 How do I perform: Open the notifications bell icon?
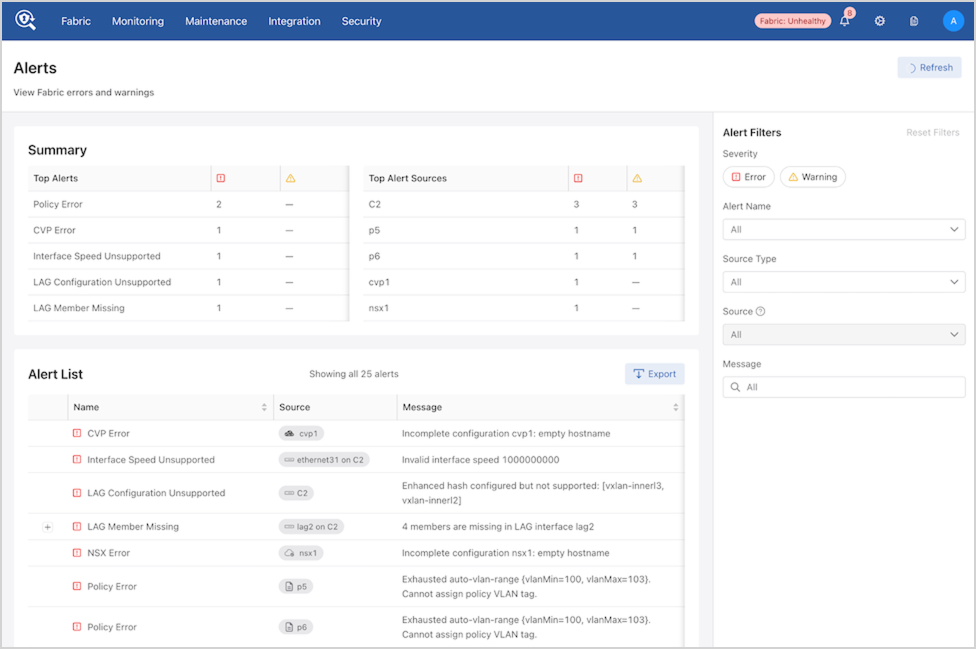click(845, 21)
